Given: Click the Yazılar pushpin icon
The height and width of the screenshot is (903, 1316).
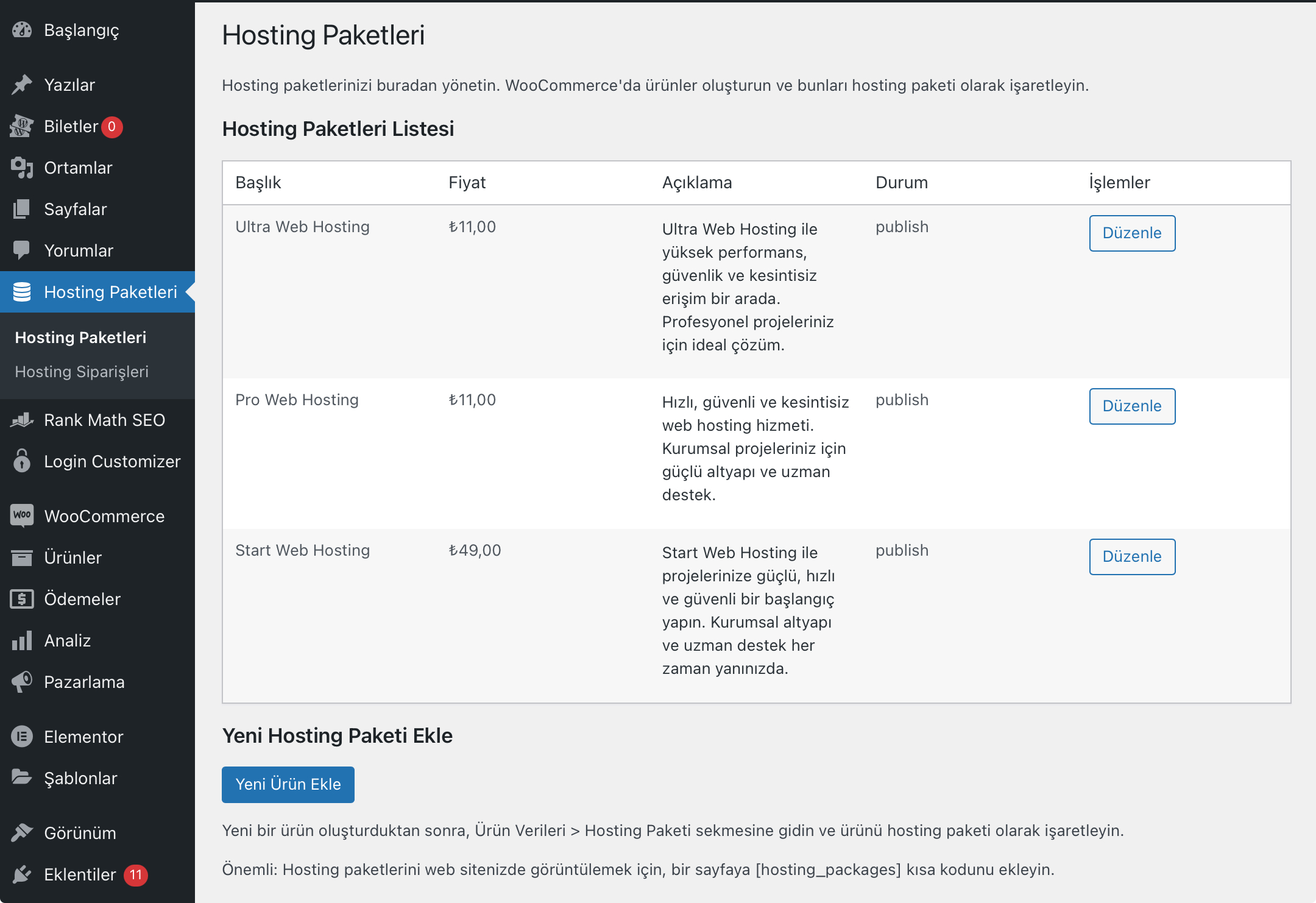Looking at the screenshot, I should point(22,85).
